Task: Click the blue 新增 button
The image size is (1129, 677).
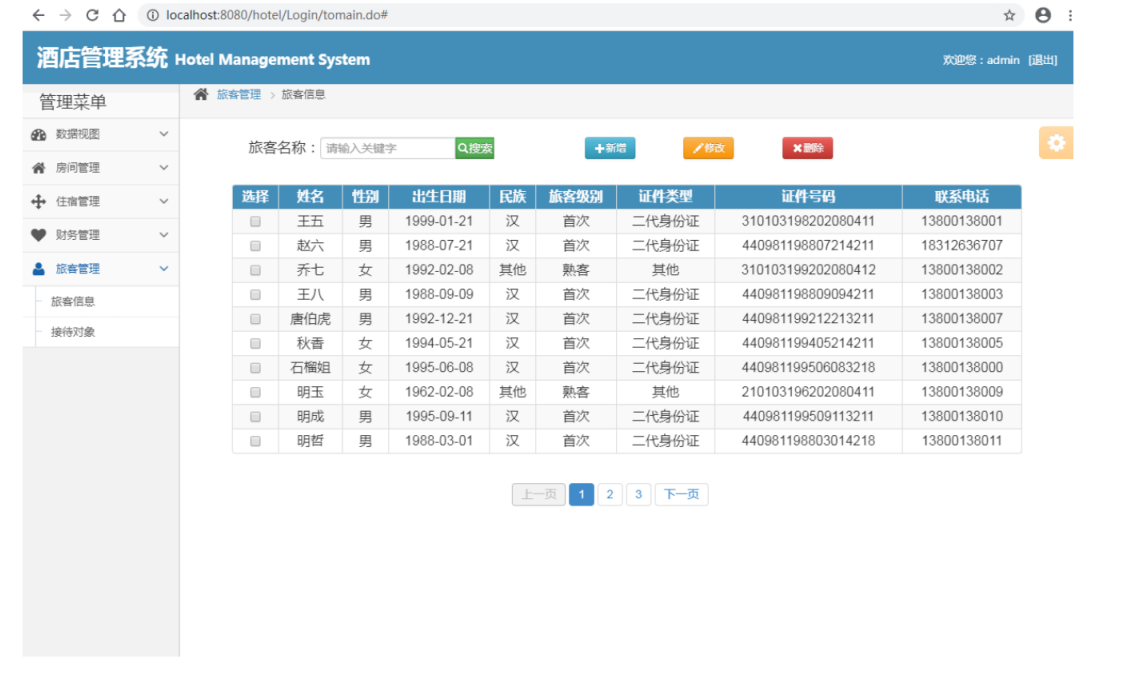Action: [610, 148]
